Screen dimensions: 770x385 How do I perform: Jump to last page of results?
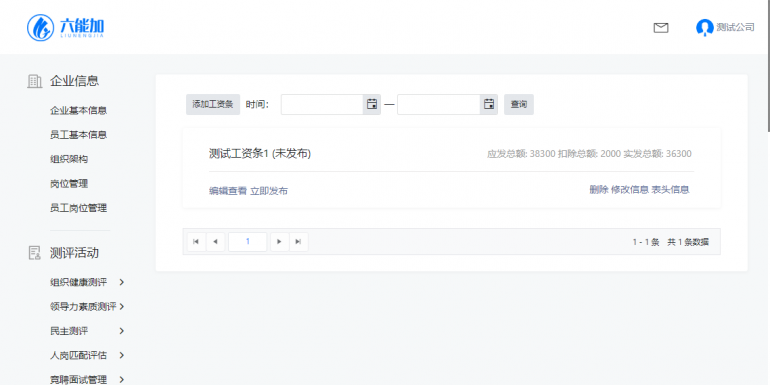point(299,242)
